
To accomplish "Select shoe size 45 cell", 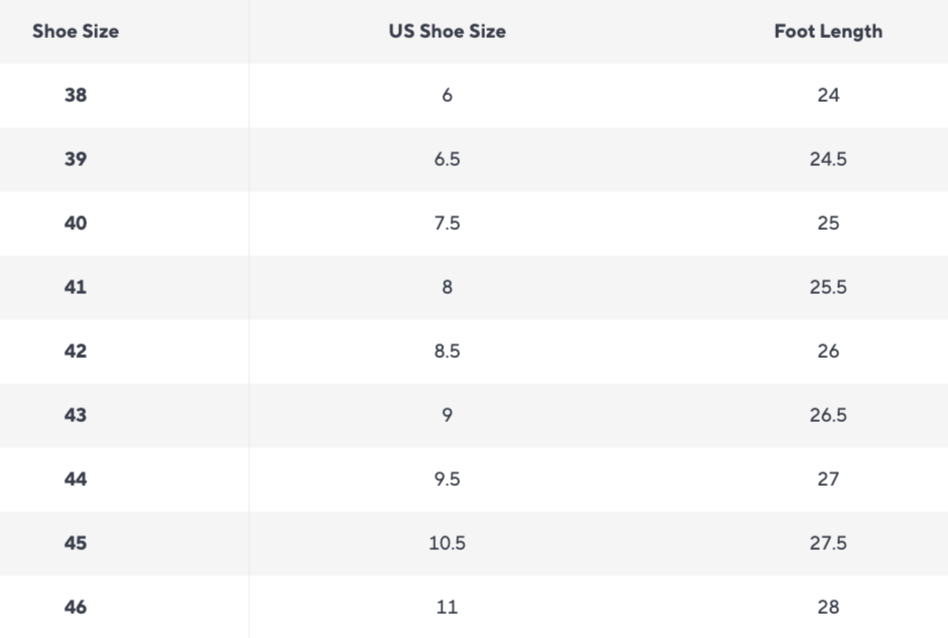I will coord(75,543).
